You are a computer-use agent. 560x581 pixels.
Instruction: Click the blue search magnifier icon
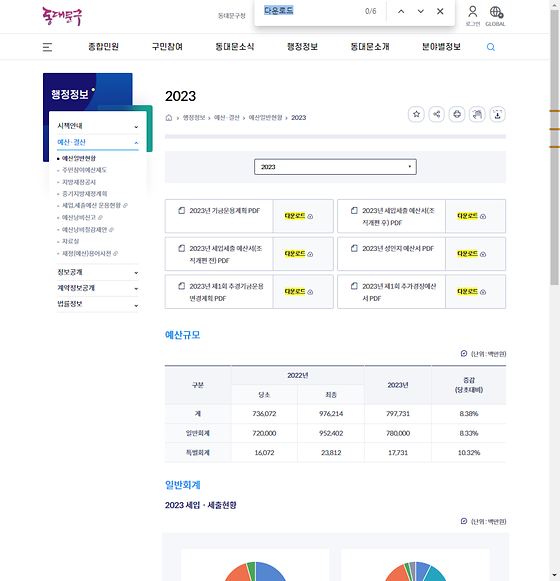tap(491, 47)
